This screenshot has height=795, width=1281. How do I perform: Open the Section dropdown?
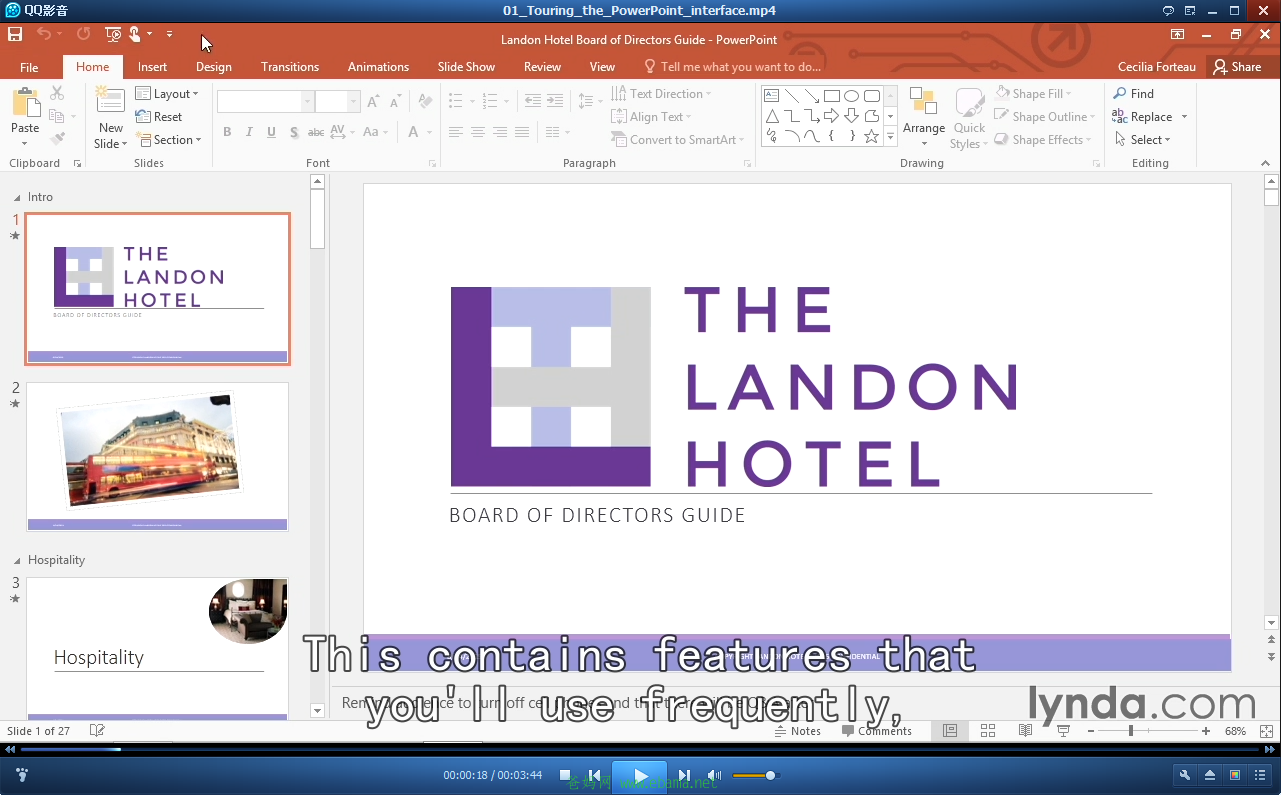click(169, 140)
